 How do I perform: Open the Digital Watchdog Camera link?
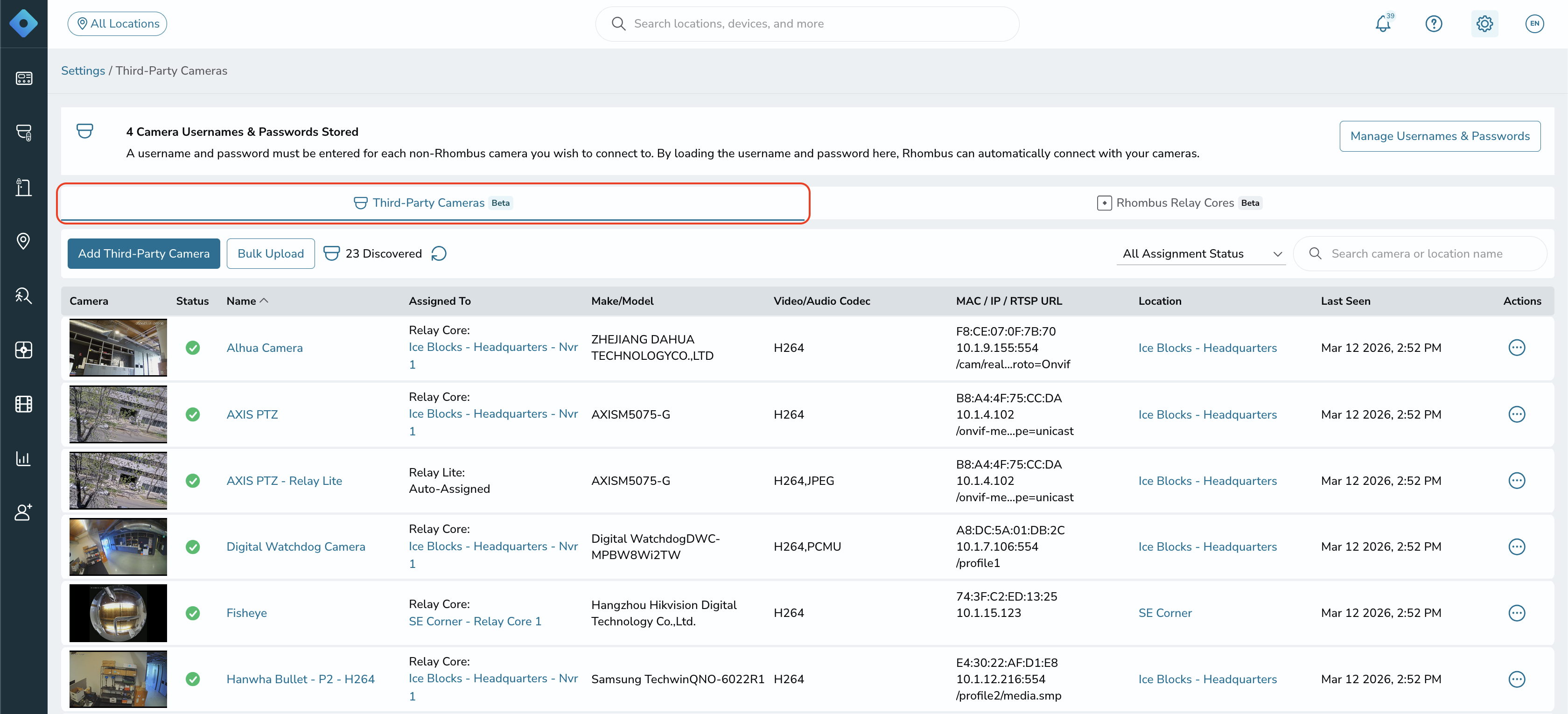pyautogui.click(x=296, y=546)
